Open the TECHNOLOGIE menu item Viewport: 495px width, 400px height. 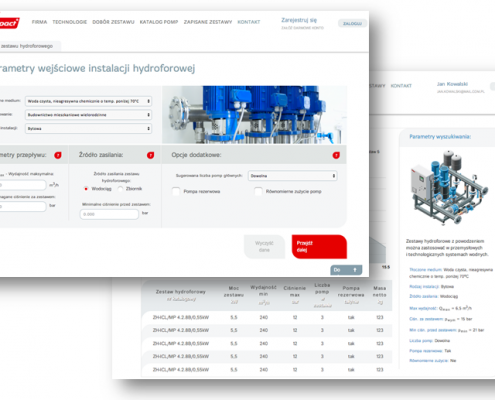pos(69,22)
